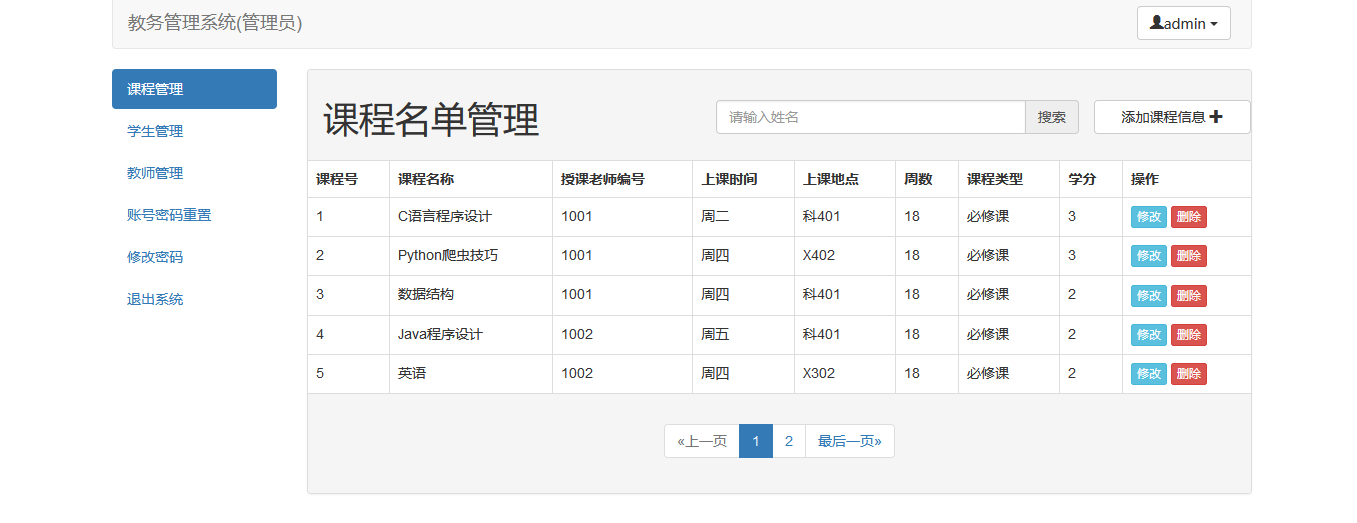Focus the 请输入姓名 search field

[870, 117]
